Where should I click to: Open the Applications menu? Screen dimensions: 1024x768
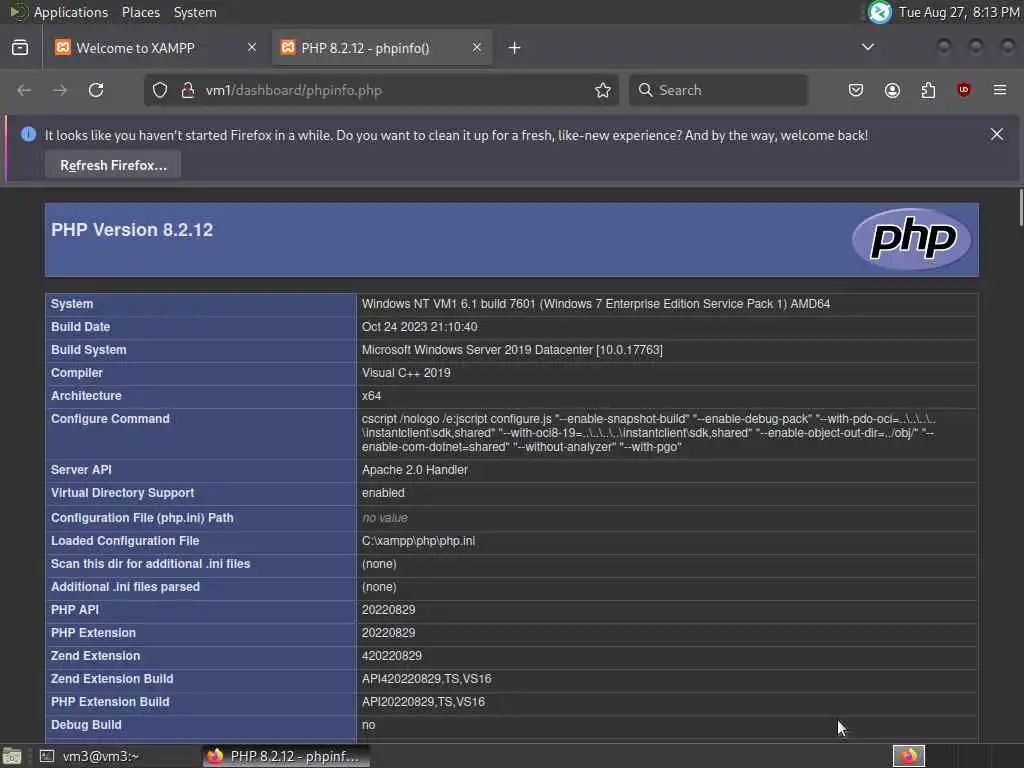pos(71,12)
